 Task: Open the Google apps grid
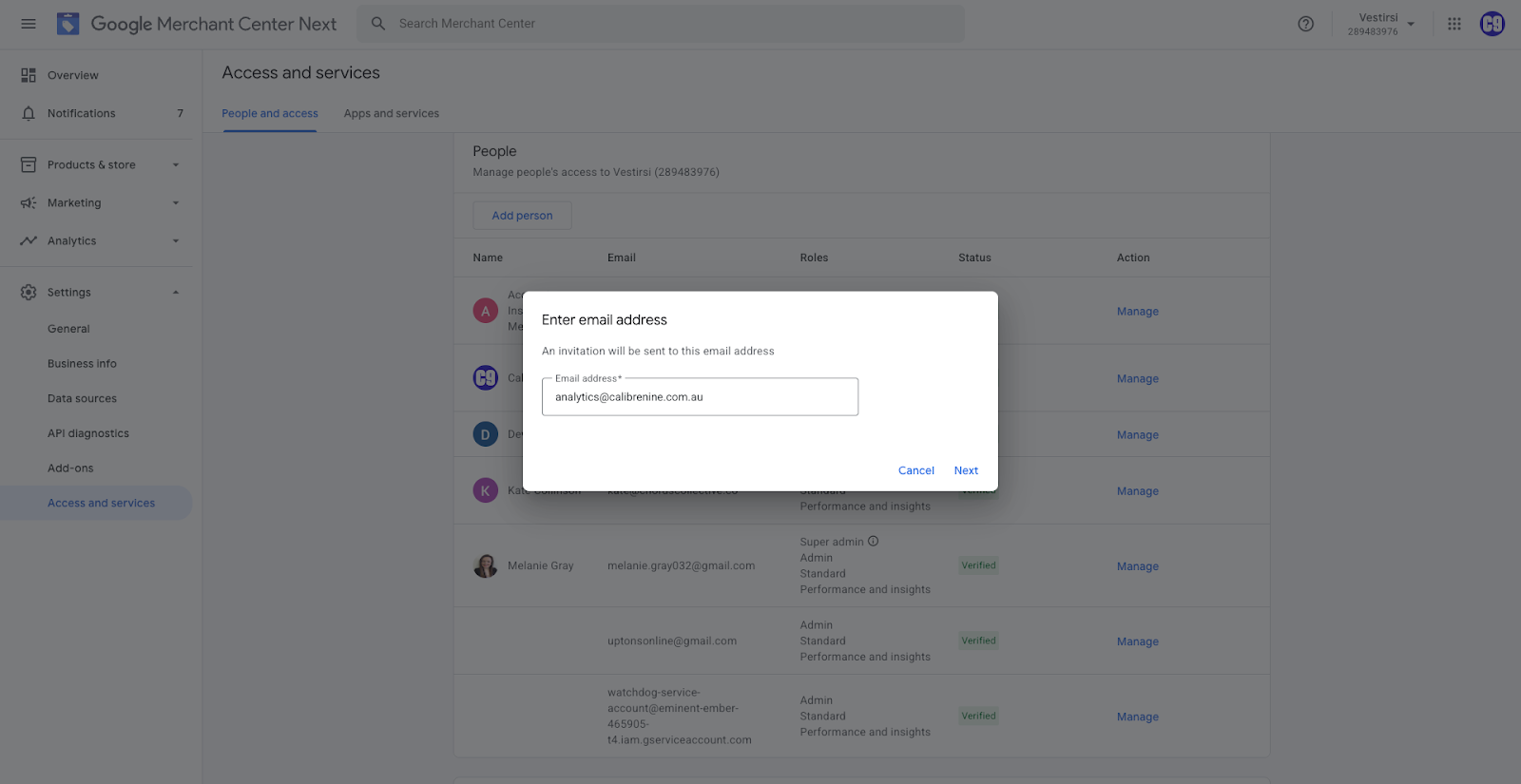coord(1454,24)
